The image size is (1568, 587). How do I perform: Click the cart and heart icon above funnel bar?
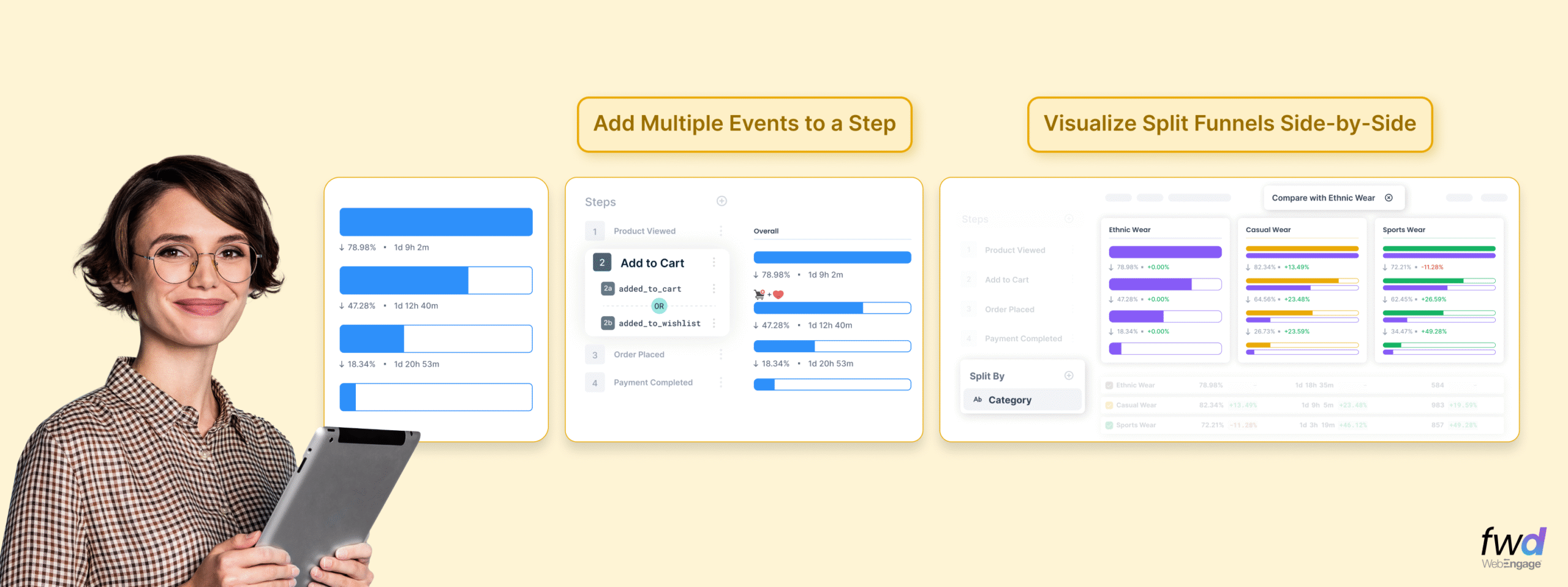pos(769,294)
